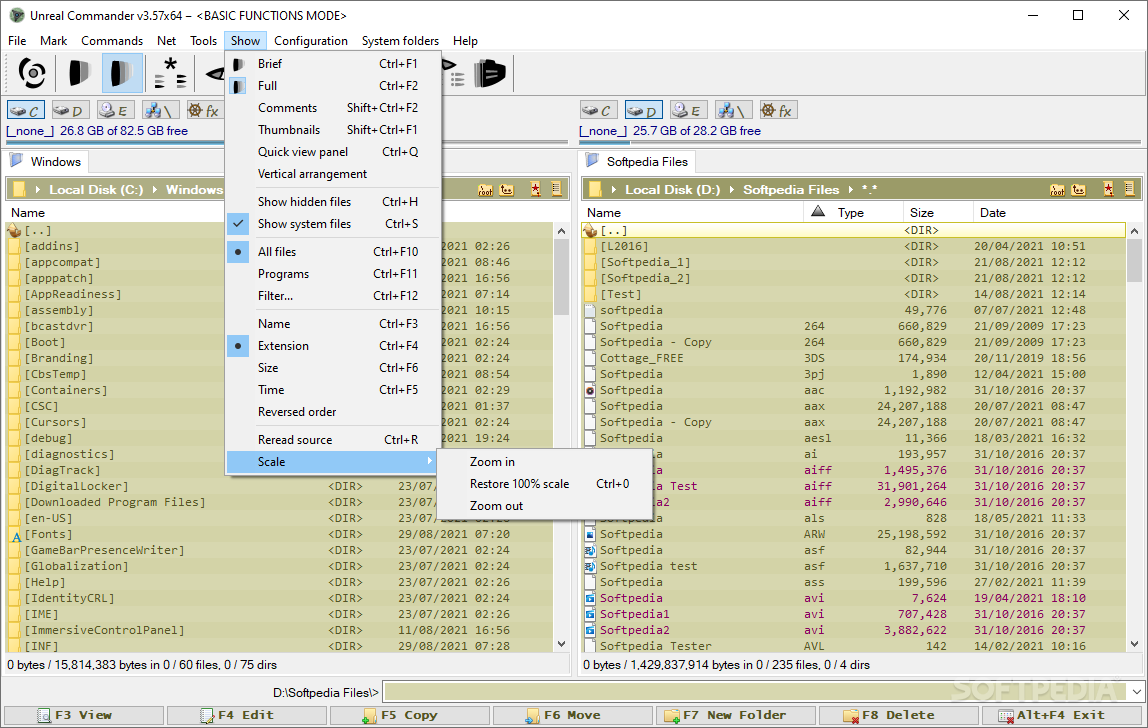The height and width of the screenshot is (728, 1148).
Task: Expand Local Disk (D:) path arrow
Action: (x=614, y=190)
